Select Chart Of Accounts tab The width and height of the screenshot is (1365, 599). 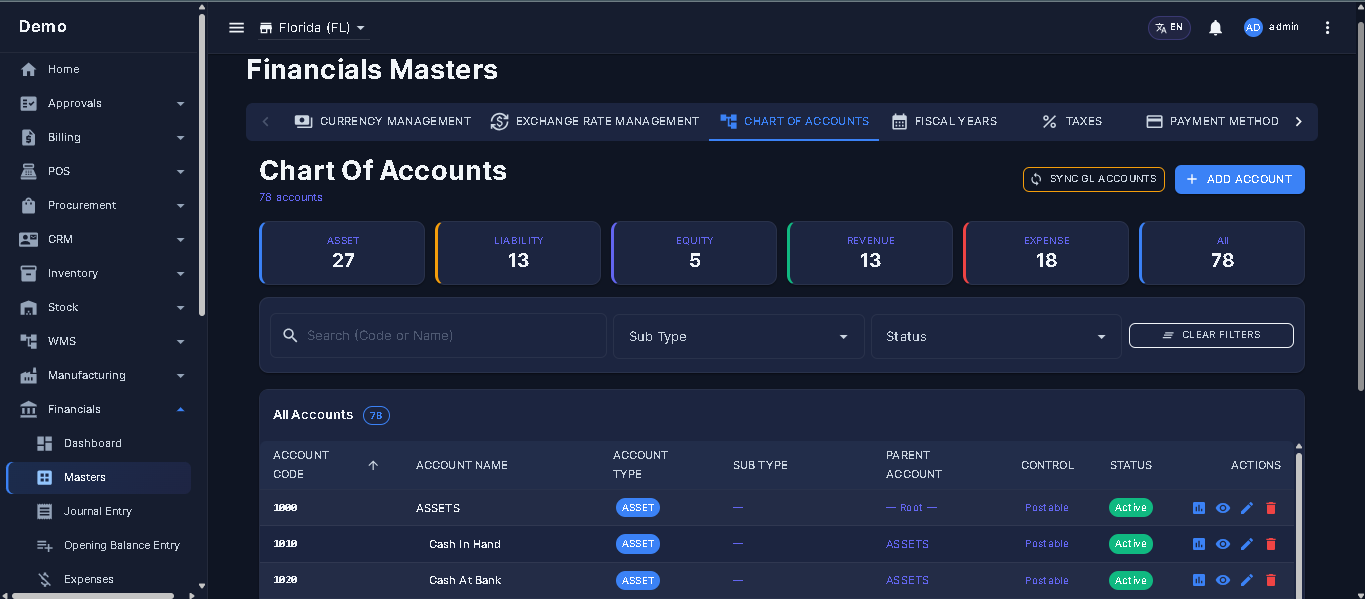(x=794, y=121)
